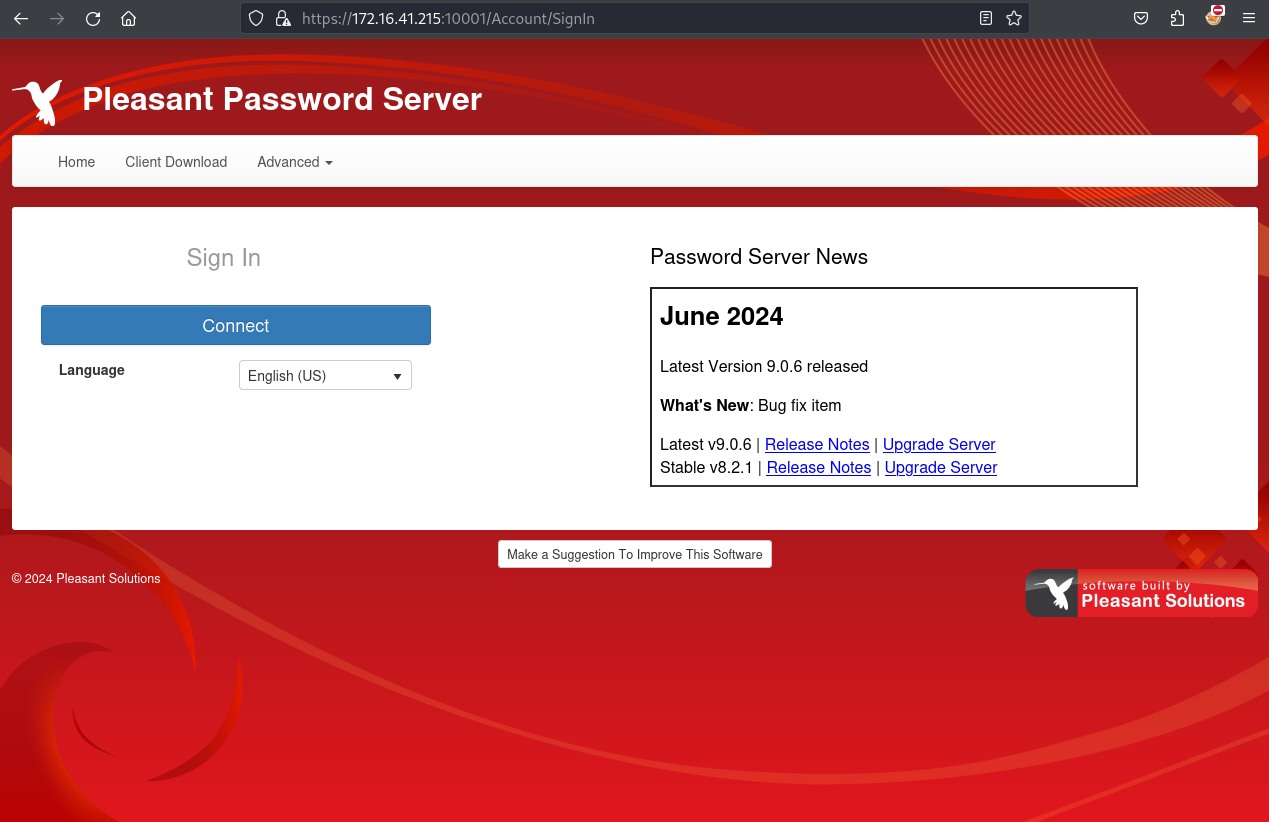This screenshot has width=1269, height=822.
Task: Reload the page with the refresh icon
Action: pos(93,18)
